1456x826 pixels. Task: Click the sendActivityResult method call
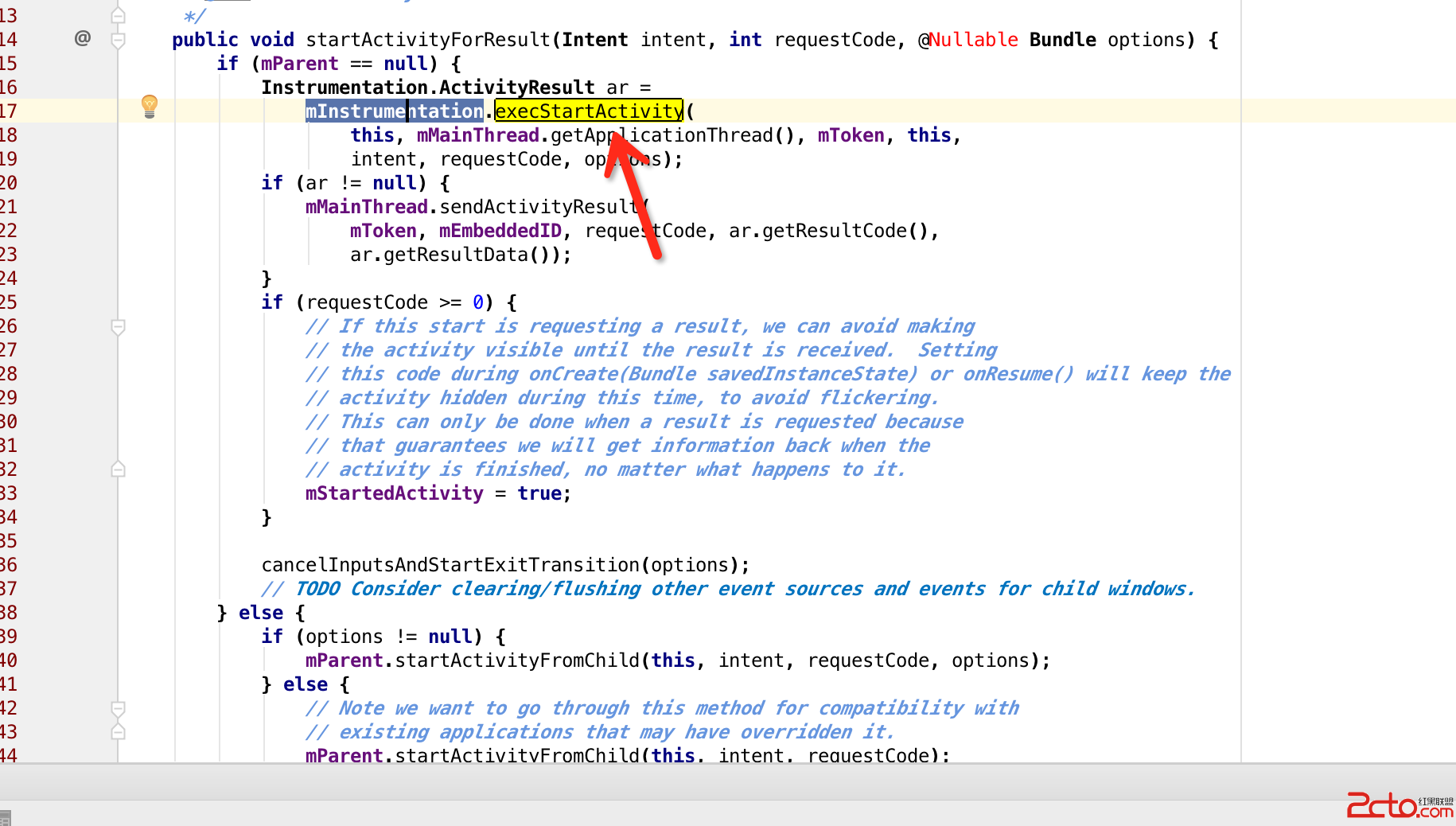pyautogui.click(x=539, y=207)
